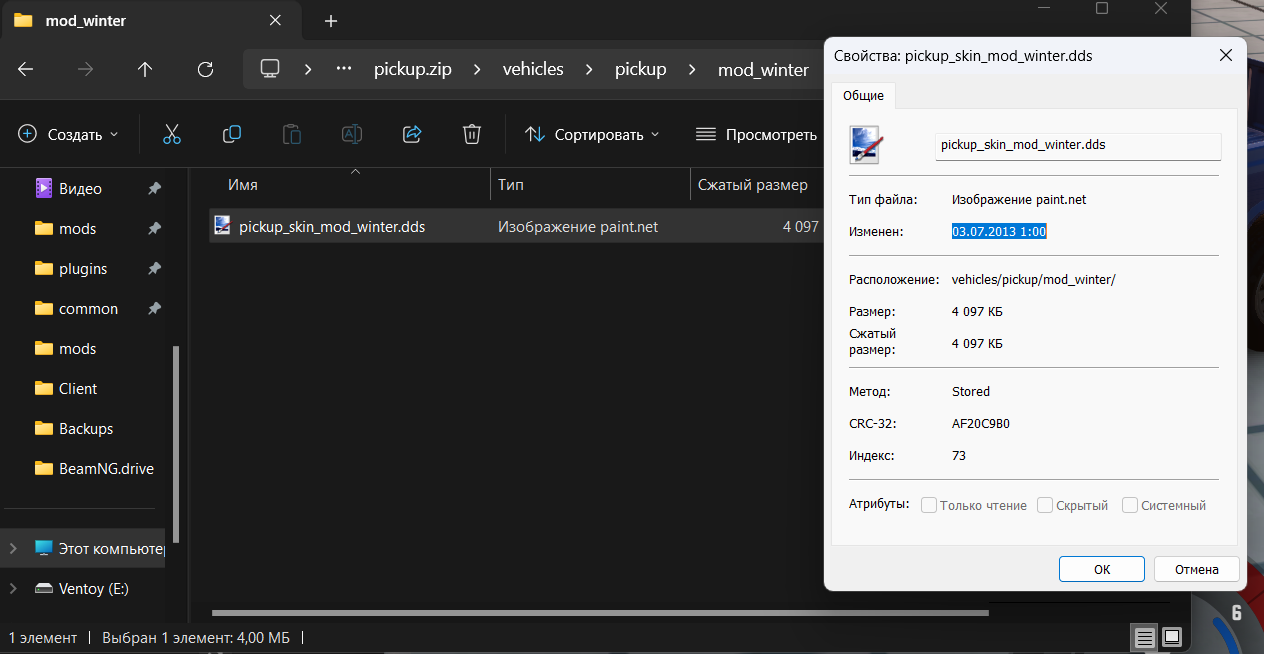Navigate to mod_winter breadcrumb
1264x654 pixels.
[763, 69]
